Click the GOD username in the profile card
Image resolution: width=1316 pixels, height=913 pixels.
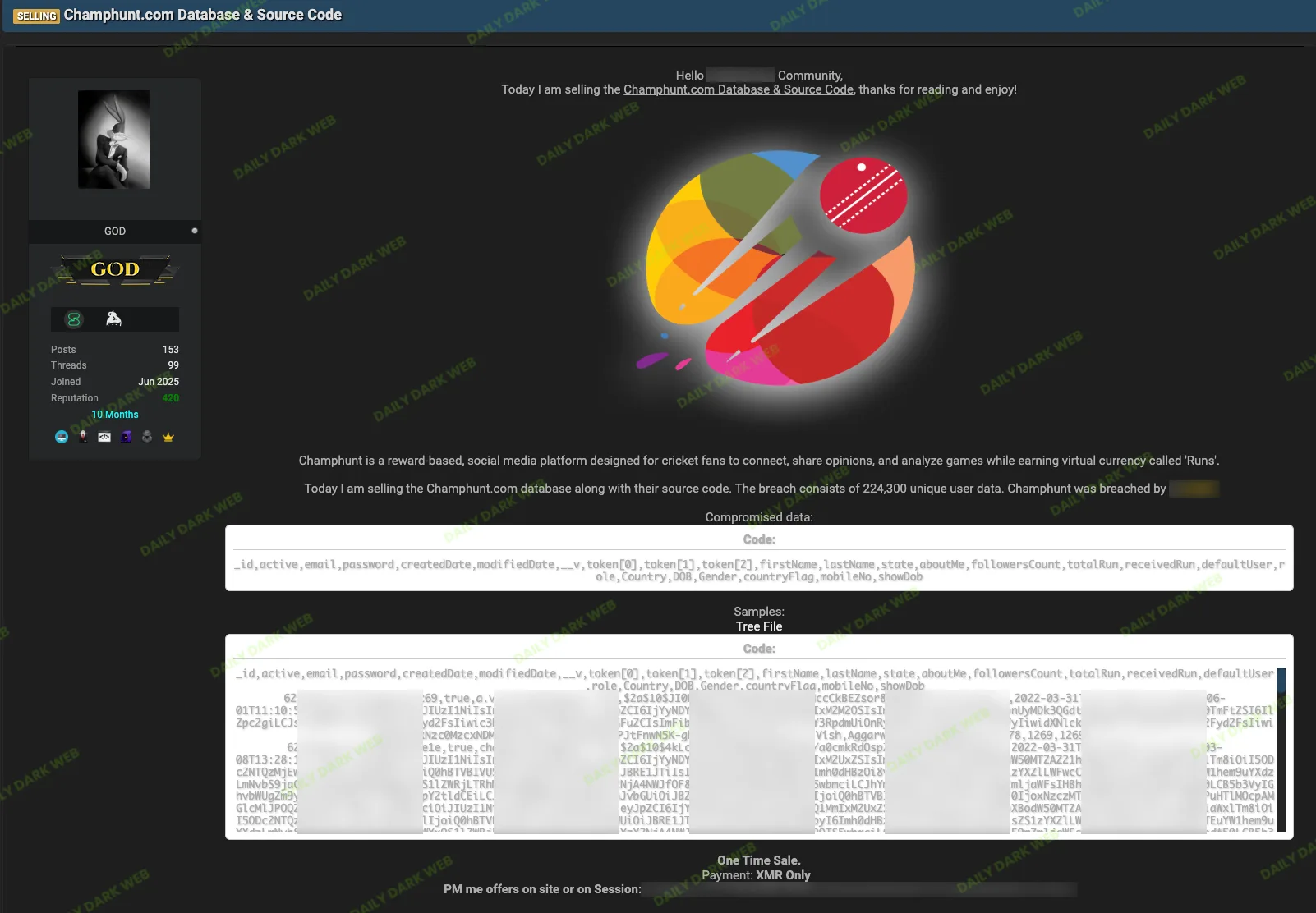pyautogui.click(x=115, y=232)
